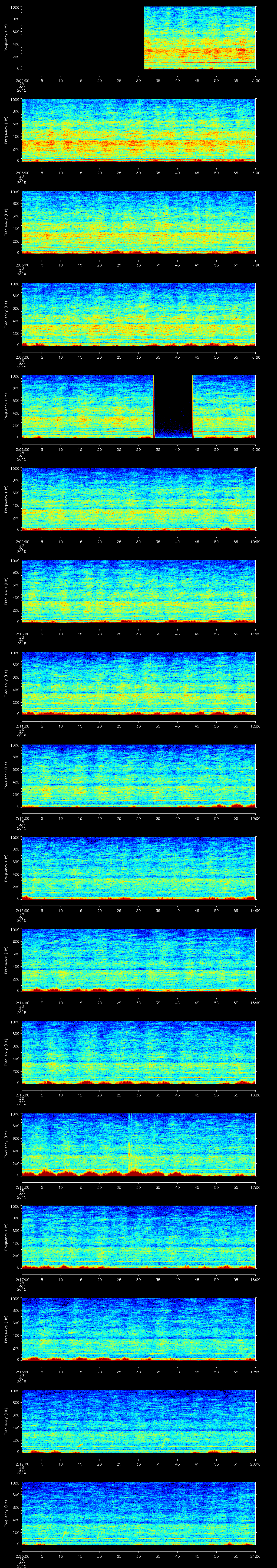
Task: Click the '2:16:00' time axis label
Action: 22,1187
